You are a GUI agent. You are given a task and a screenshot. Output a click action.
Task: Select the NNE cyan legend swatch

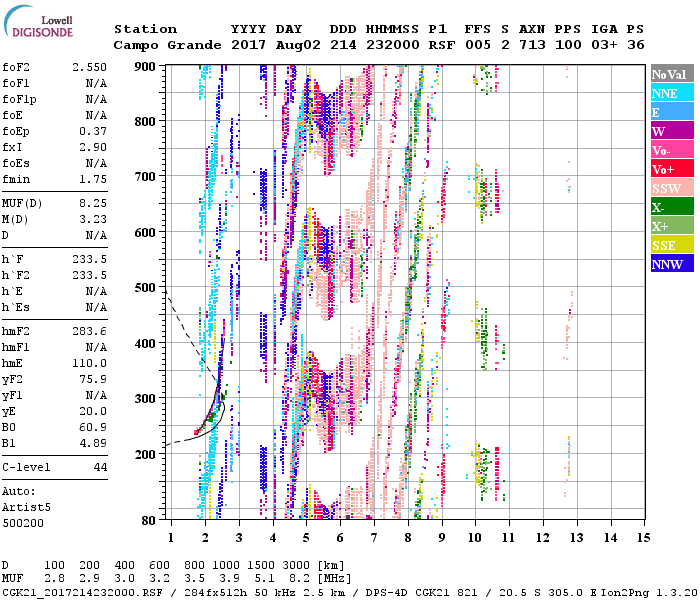672,93
